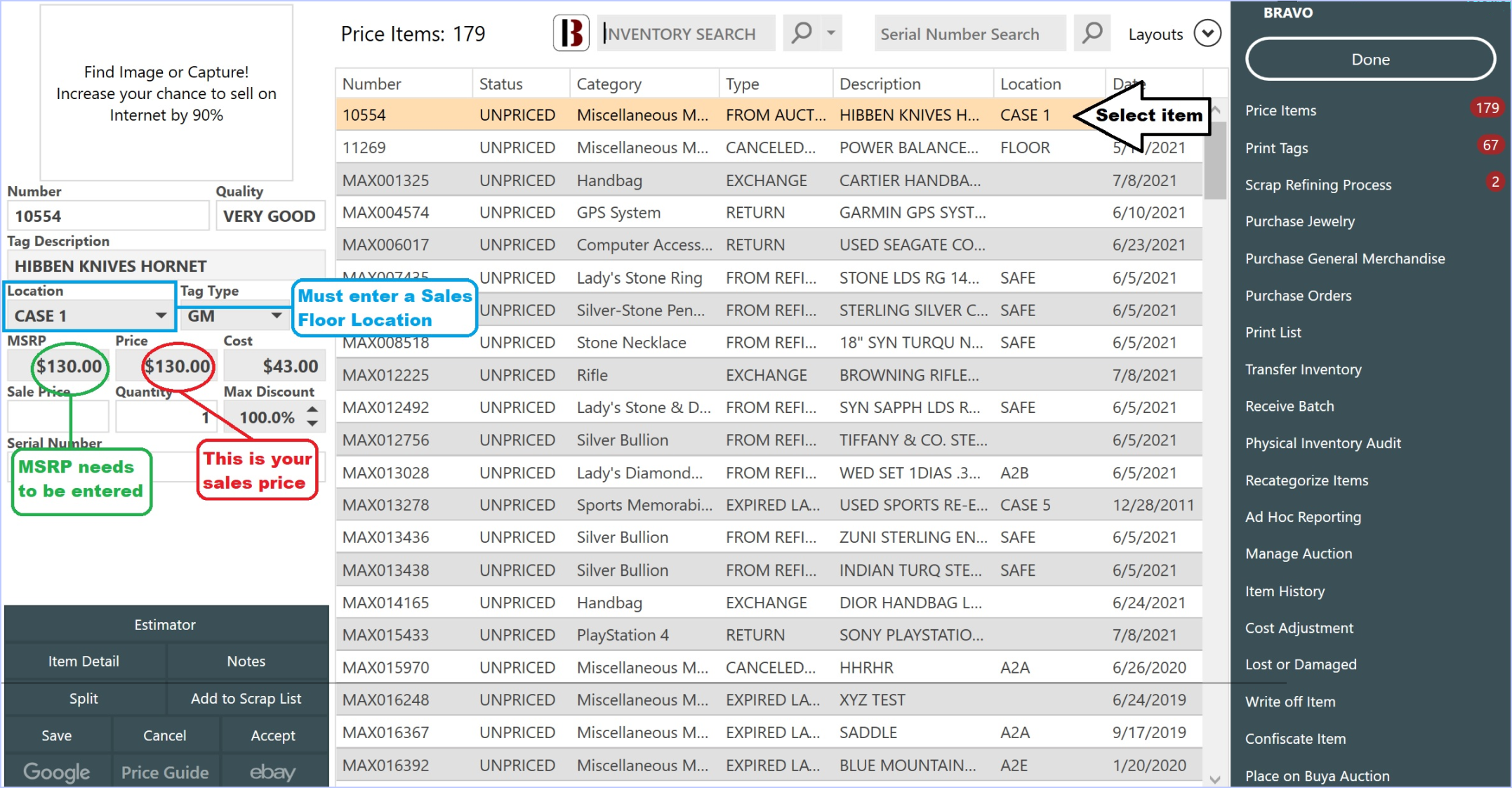Open Purchase Jewelry menu item

1299,221
